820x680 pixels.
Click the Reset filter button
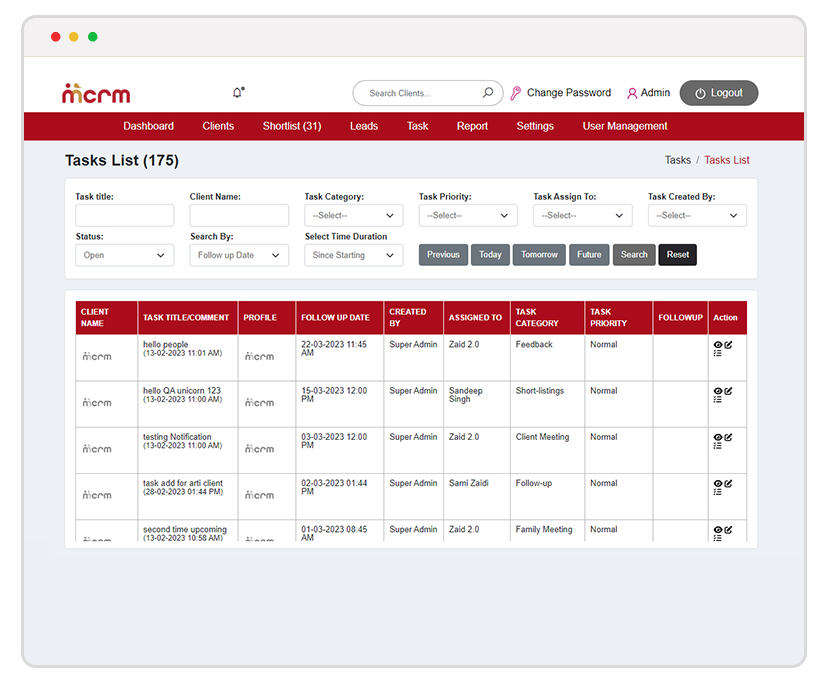click(677, 255)
